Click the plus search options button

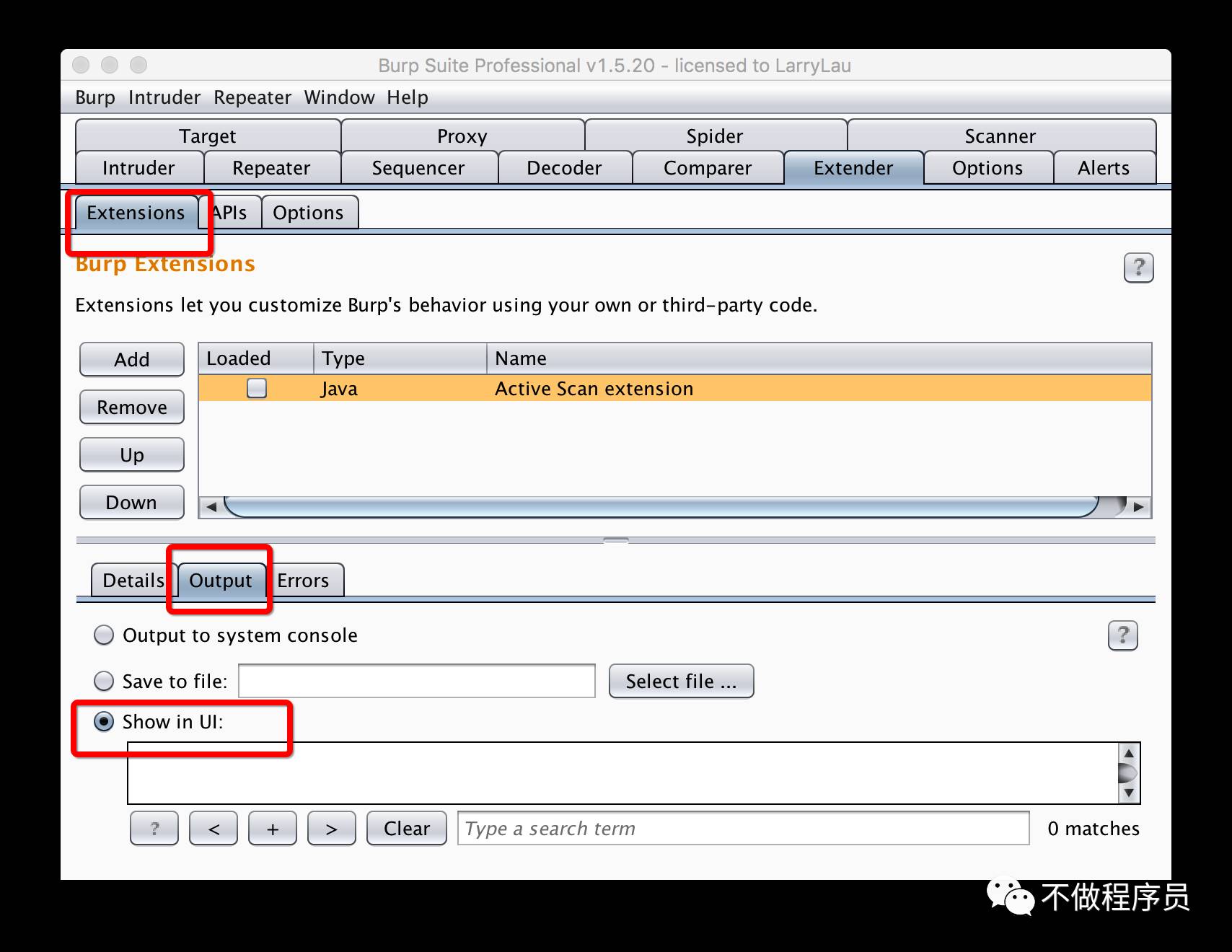[273, 828]
